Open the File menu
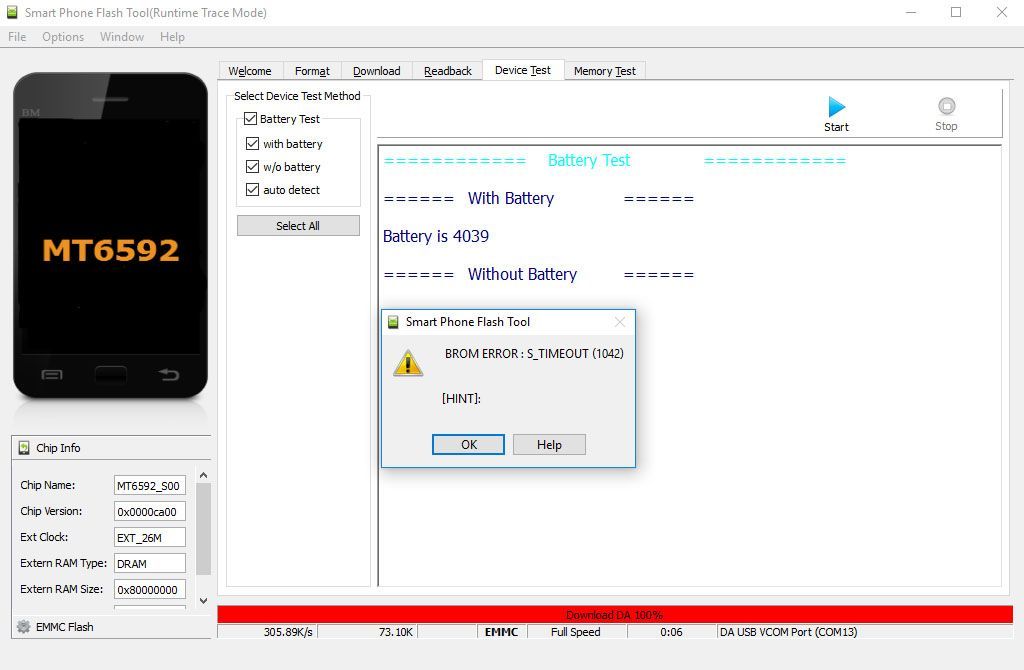The height and width of the screenshot is (670, 1024). coord(17,37)
